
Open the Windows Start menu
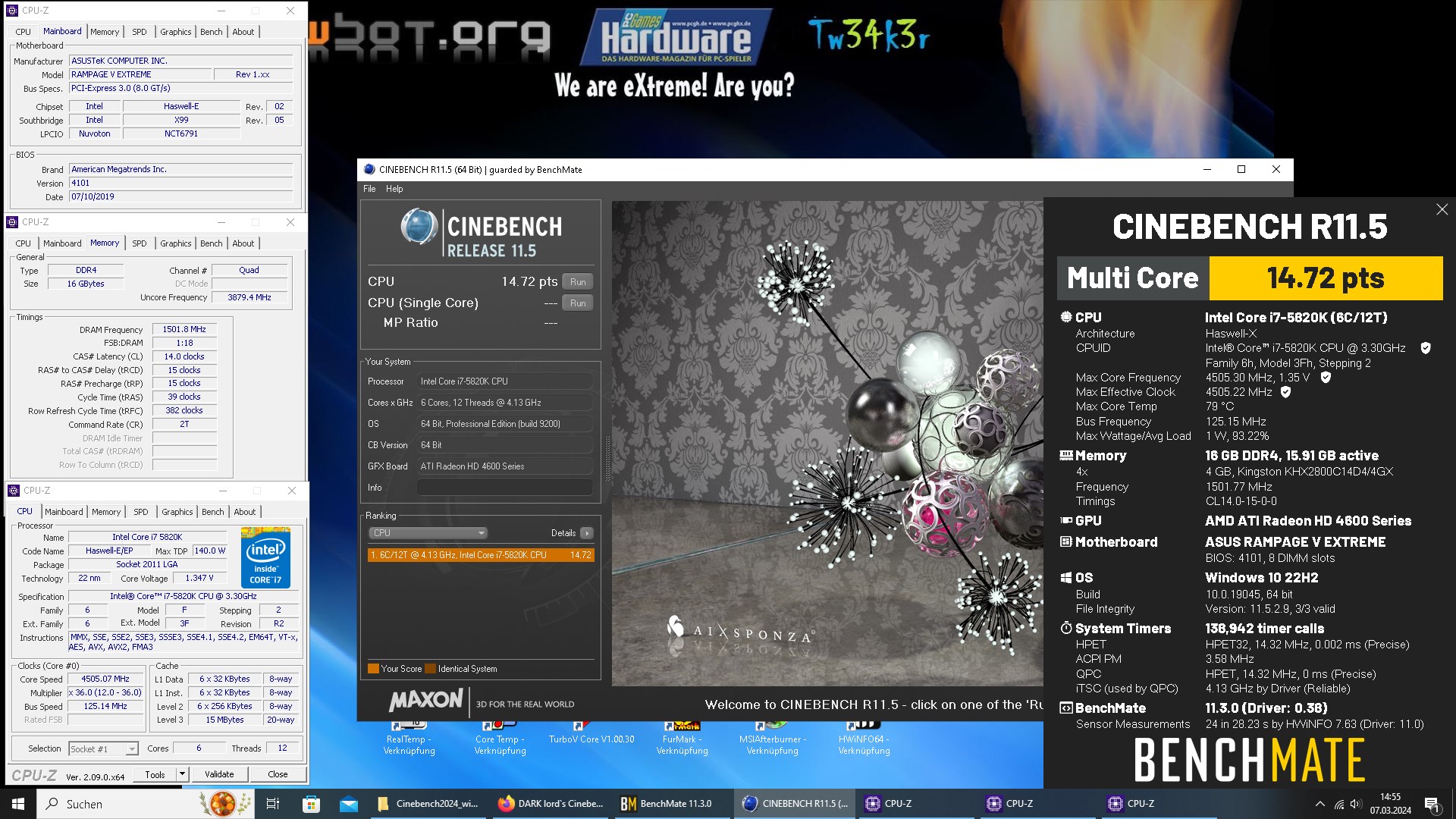(x=18, y=804)
